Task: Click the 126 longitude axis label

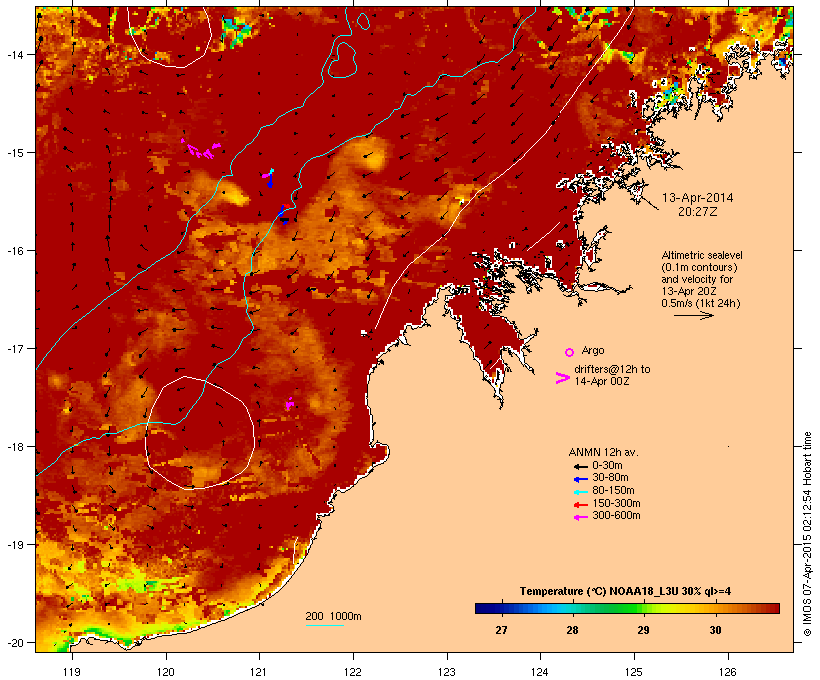Action: [728, 672]
